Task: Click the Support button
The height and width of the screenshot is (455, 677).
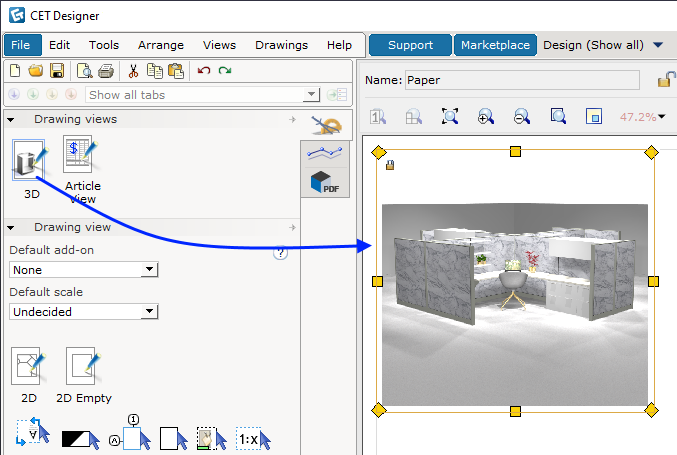Action: tap(410, 45)
